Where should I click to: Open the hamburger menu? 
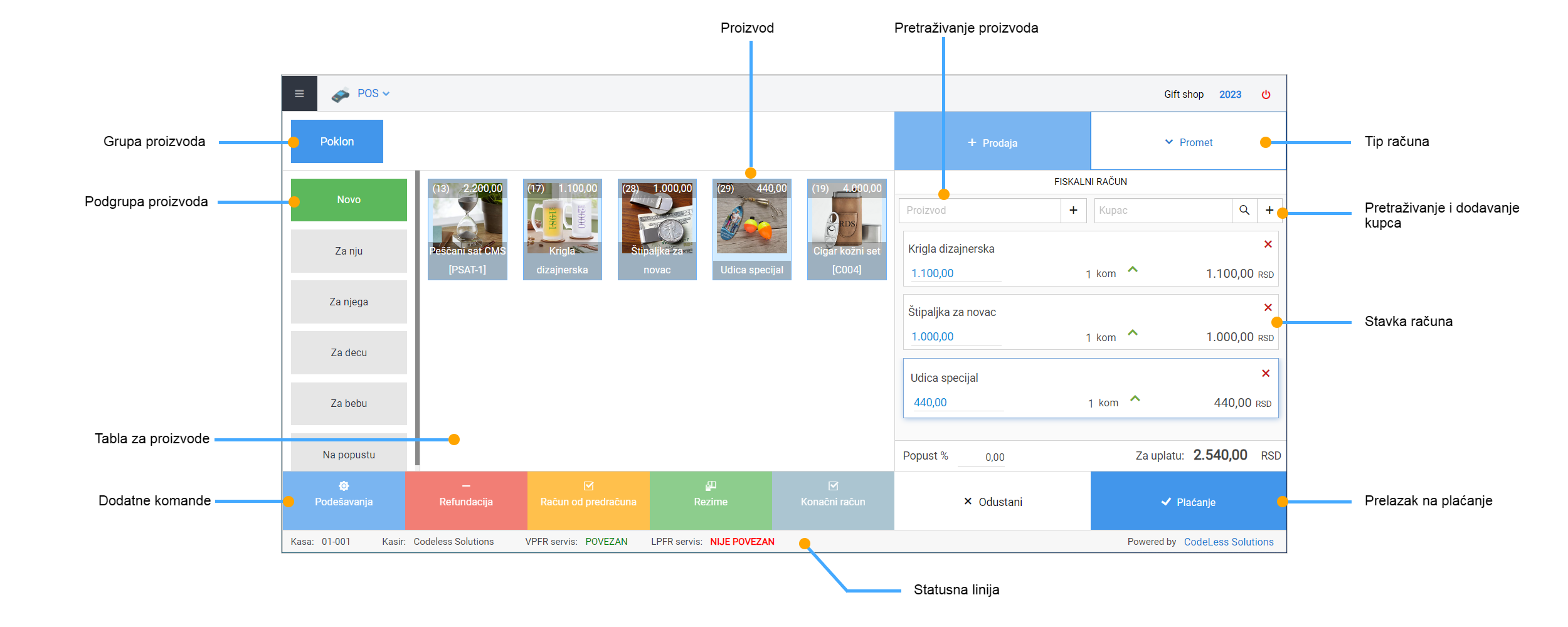coord(299,93)
